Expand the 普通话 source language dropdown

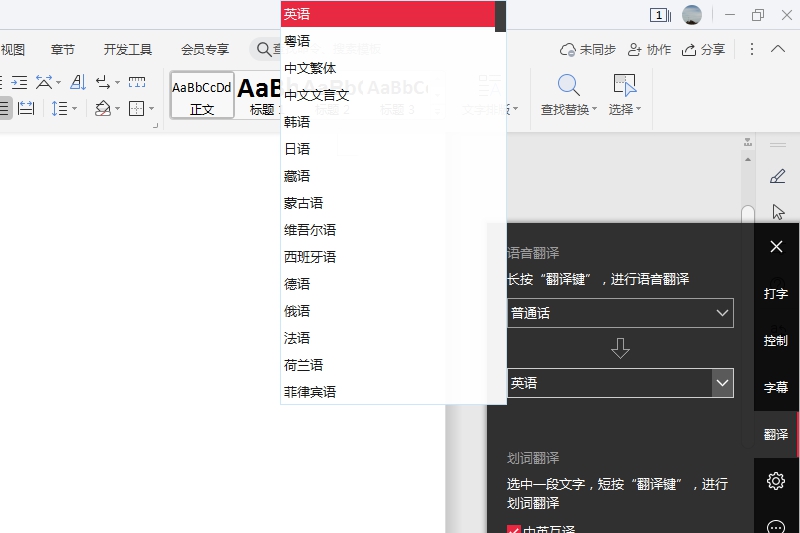click(620, 313)
